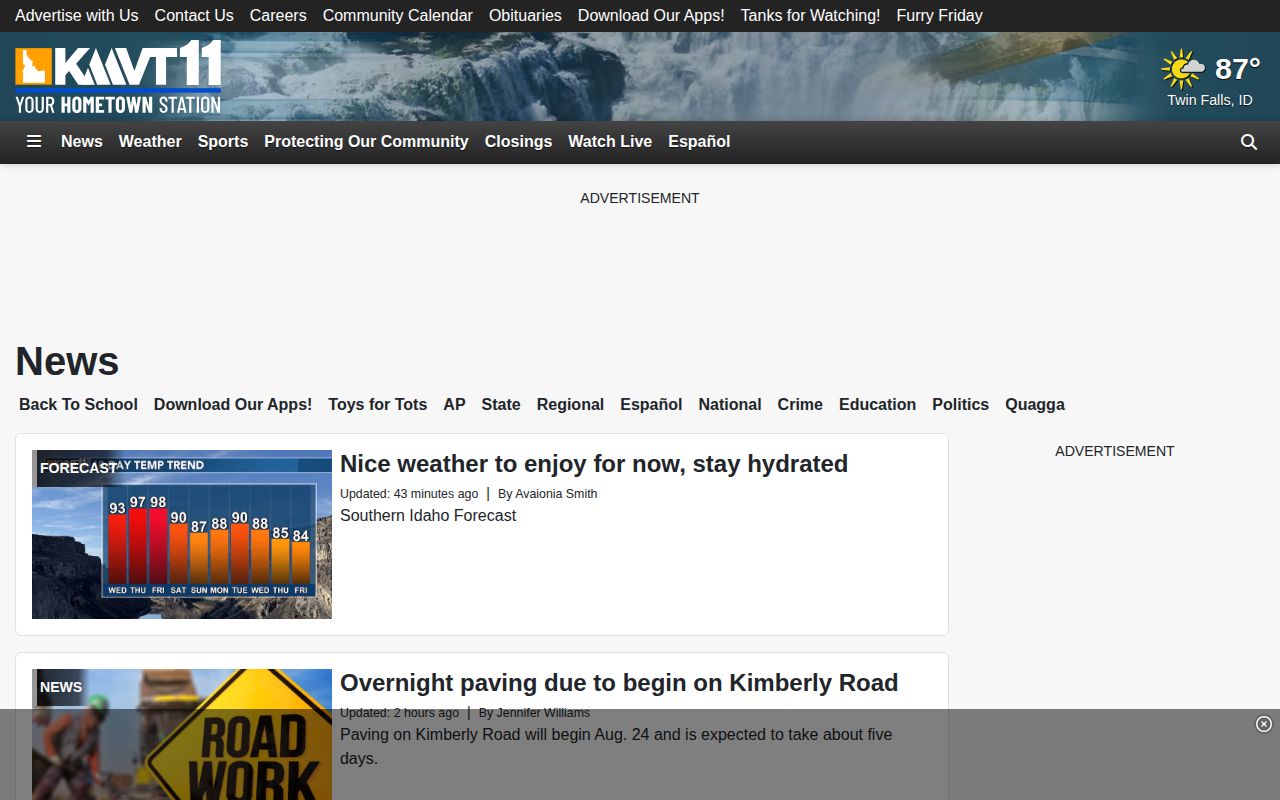Select Download Our Apps! news category

click(x=233, y=404)
